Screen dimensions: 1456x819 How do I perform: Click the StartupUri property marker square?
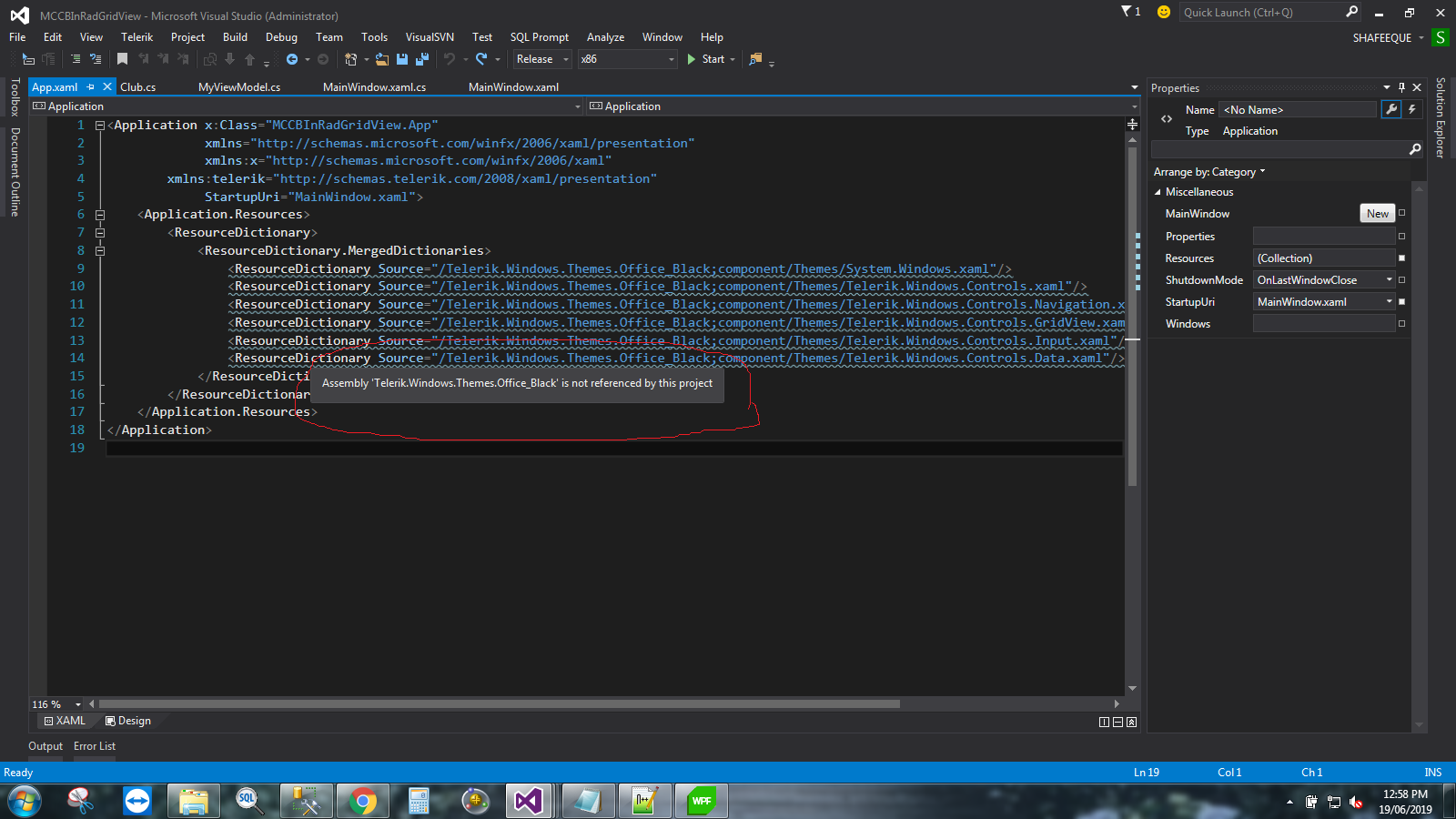point(1401,302)
